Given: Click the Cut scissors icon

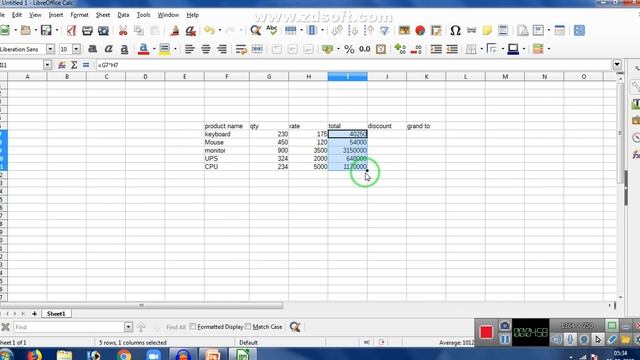Looking at the screenshot, I should coord(123,30).
